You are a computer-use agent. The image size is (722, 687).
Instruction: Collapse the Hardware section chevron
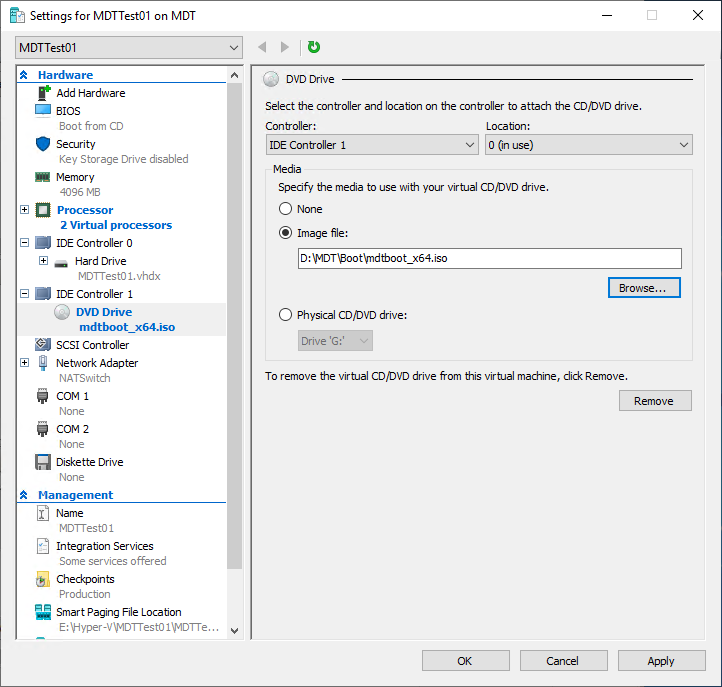[24, 75]
